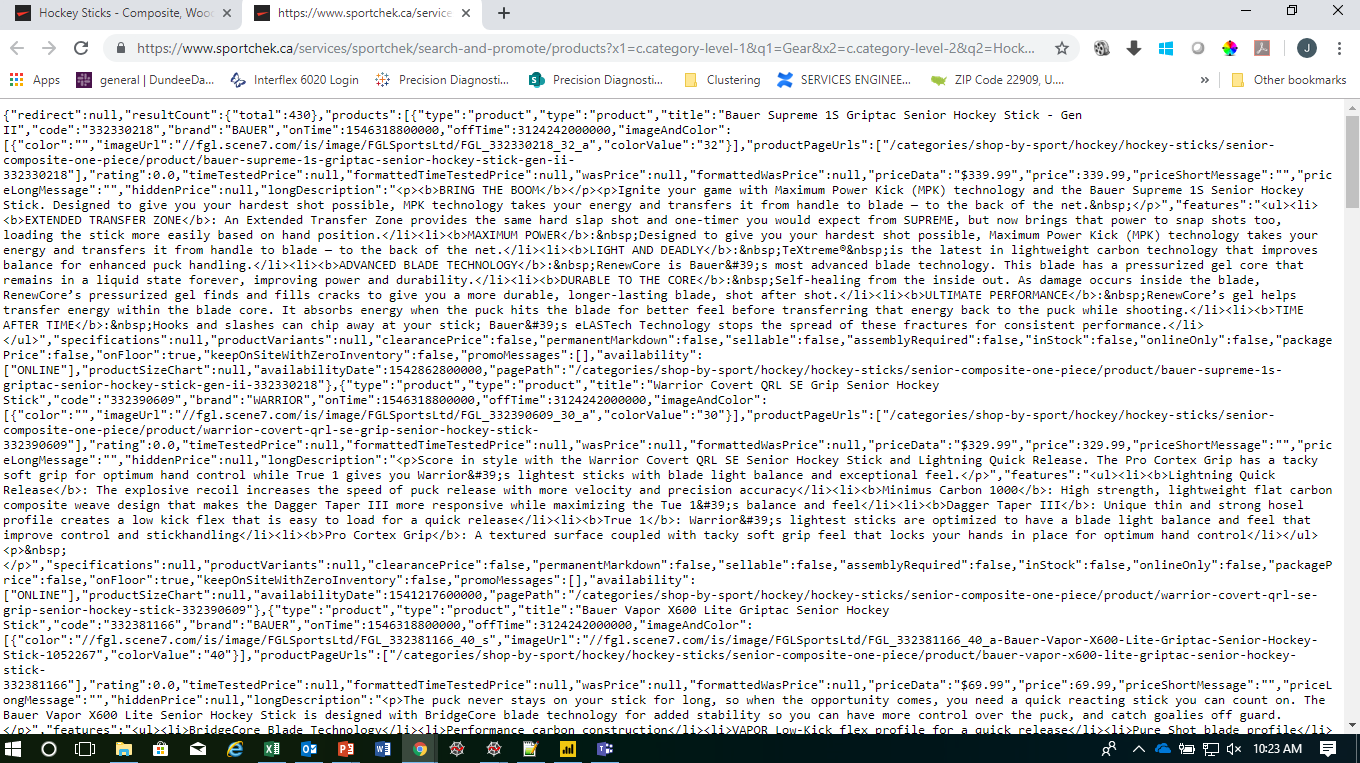Image resolution: width=1360 pixels, height=763 pixels.
Task: Open the general | DundeeDa... bookmark
Action: coord(145,80)
